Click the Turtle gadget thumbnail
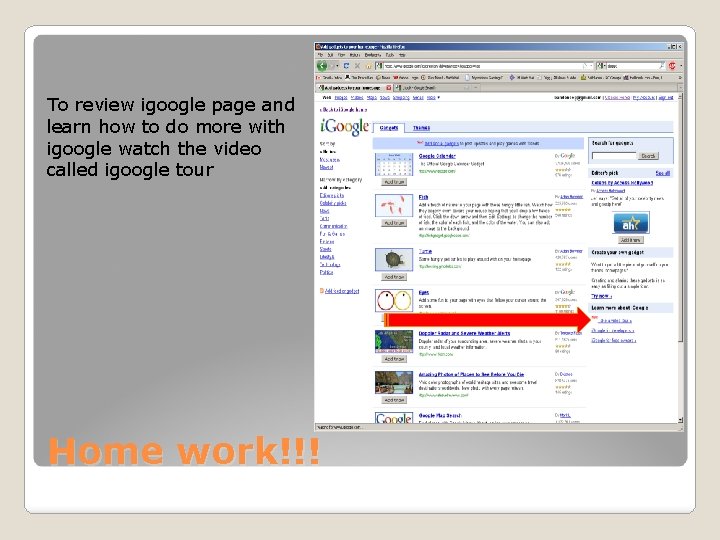The height and width of the screenshot is (540, 720). click(394, 260)
